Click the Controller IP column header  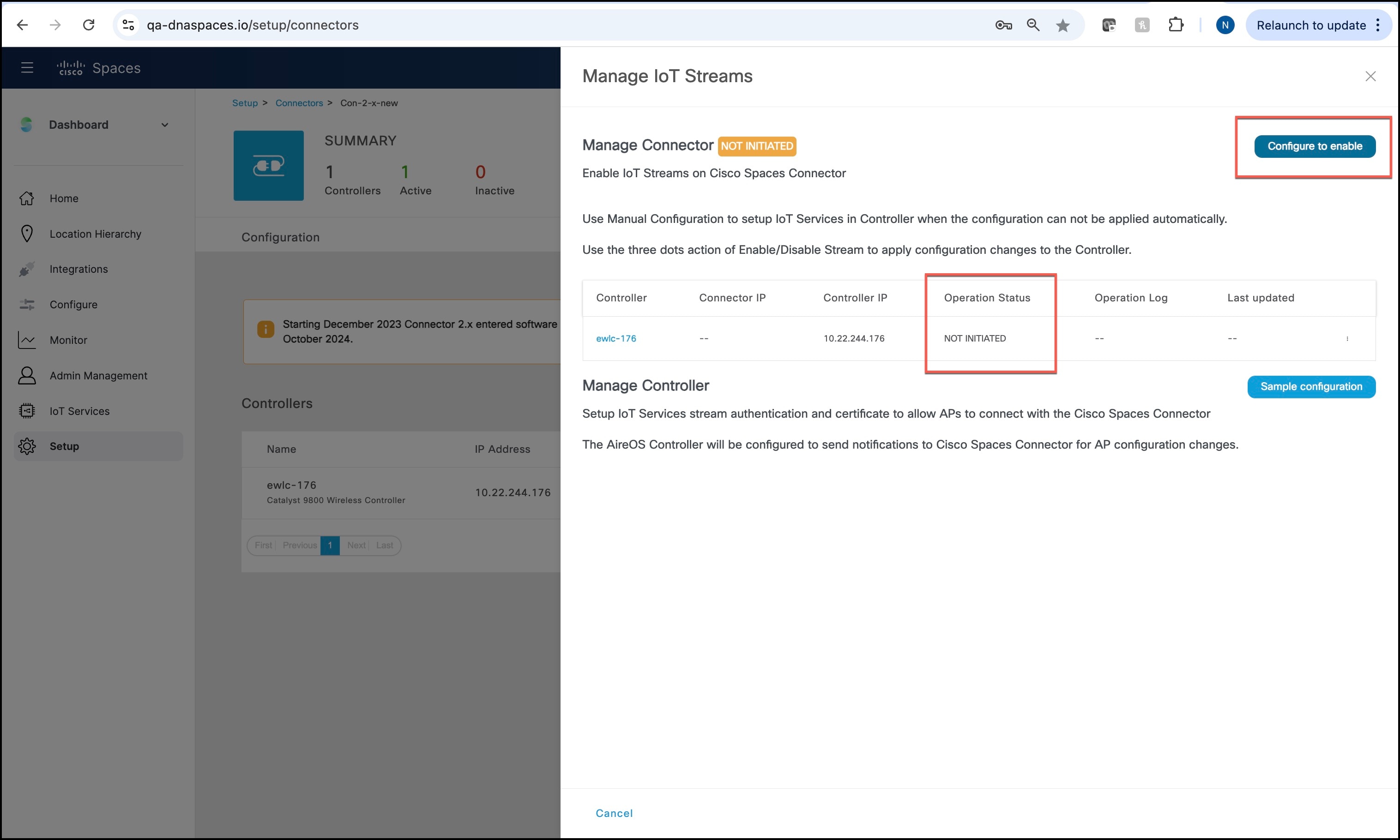click(855, 298)
